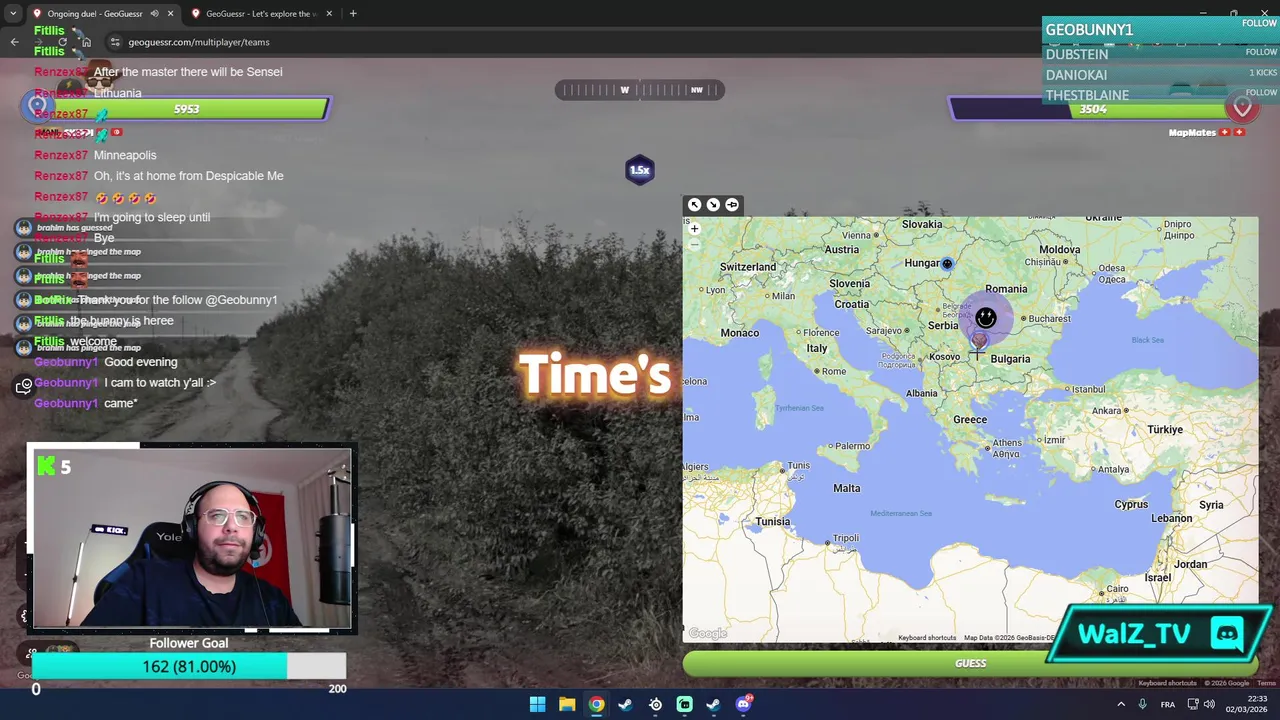
Task: Mute the Ongoing duel tab audio icon
Action: [154, 14]
